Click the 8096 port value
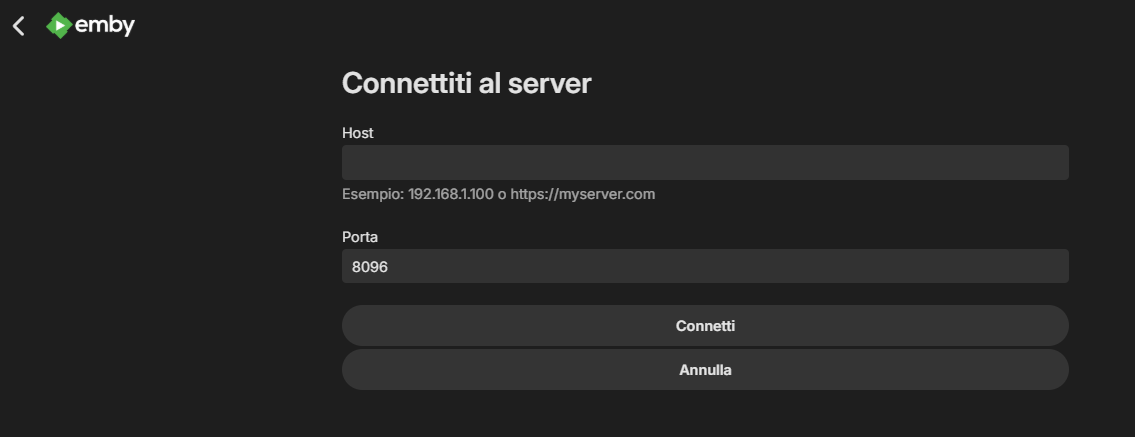The image size is (1135, 437). (369, 267)
